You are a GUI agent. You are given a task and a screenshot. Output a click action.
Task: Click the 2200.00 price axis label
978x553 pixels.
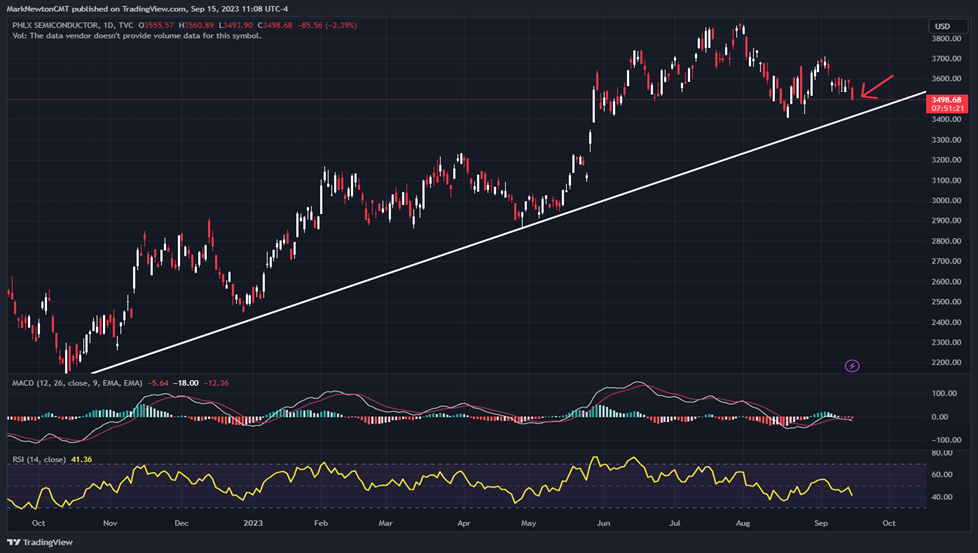946,363
